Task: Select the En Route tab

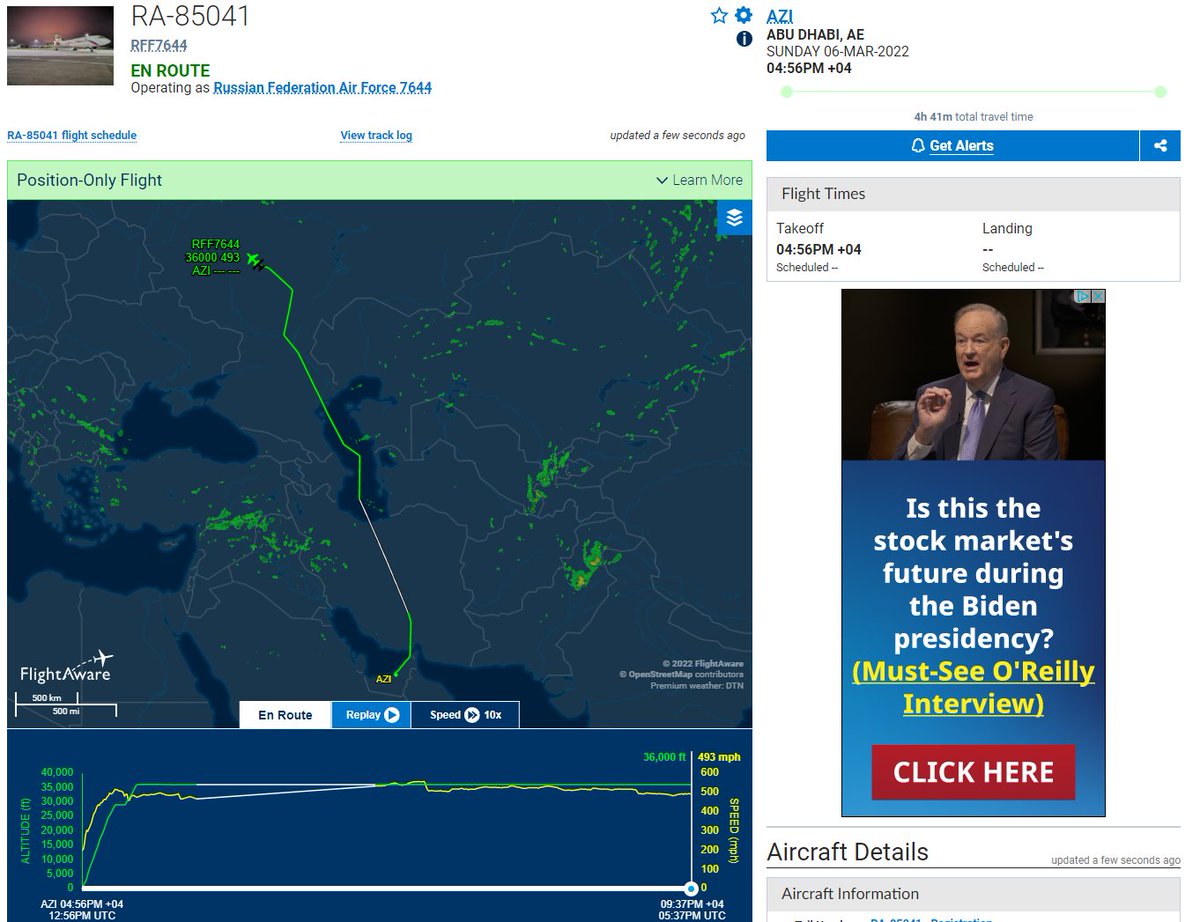Action: click(285, 715)
